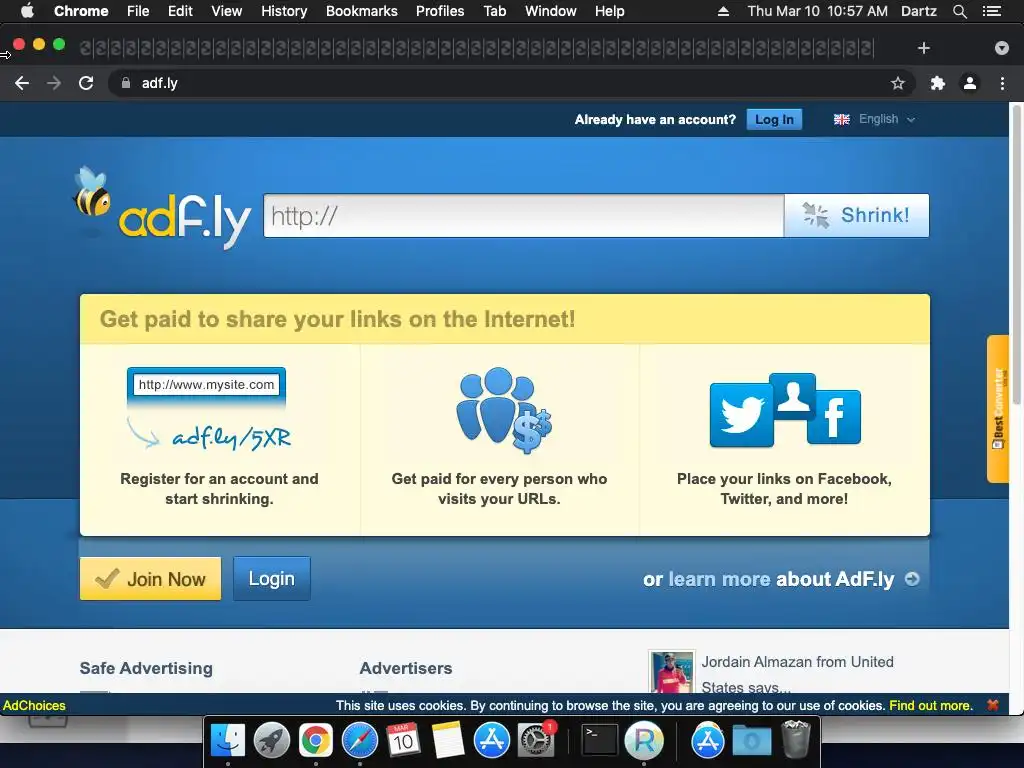Open Terminal icon in dock

click(600, 741)
